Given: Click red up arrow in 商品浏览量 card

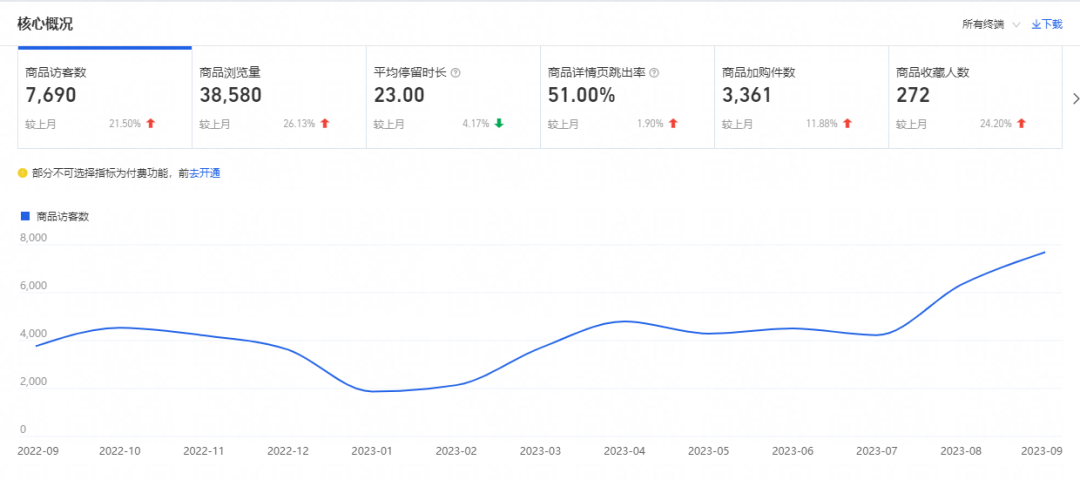Looking at the screenshot, I should tap(325, 124).
